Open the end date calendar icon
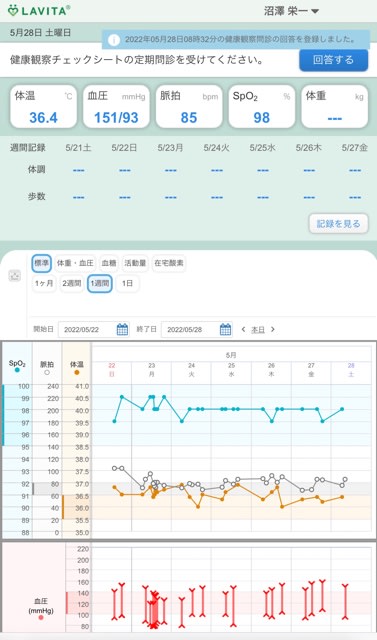The width and height of the screenshot is (377, 640). click(226, 329)
